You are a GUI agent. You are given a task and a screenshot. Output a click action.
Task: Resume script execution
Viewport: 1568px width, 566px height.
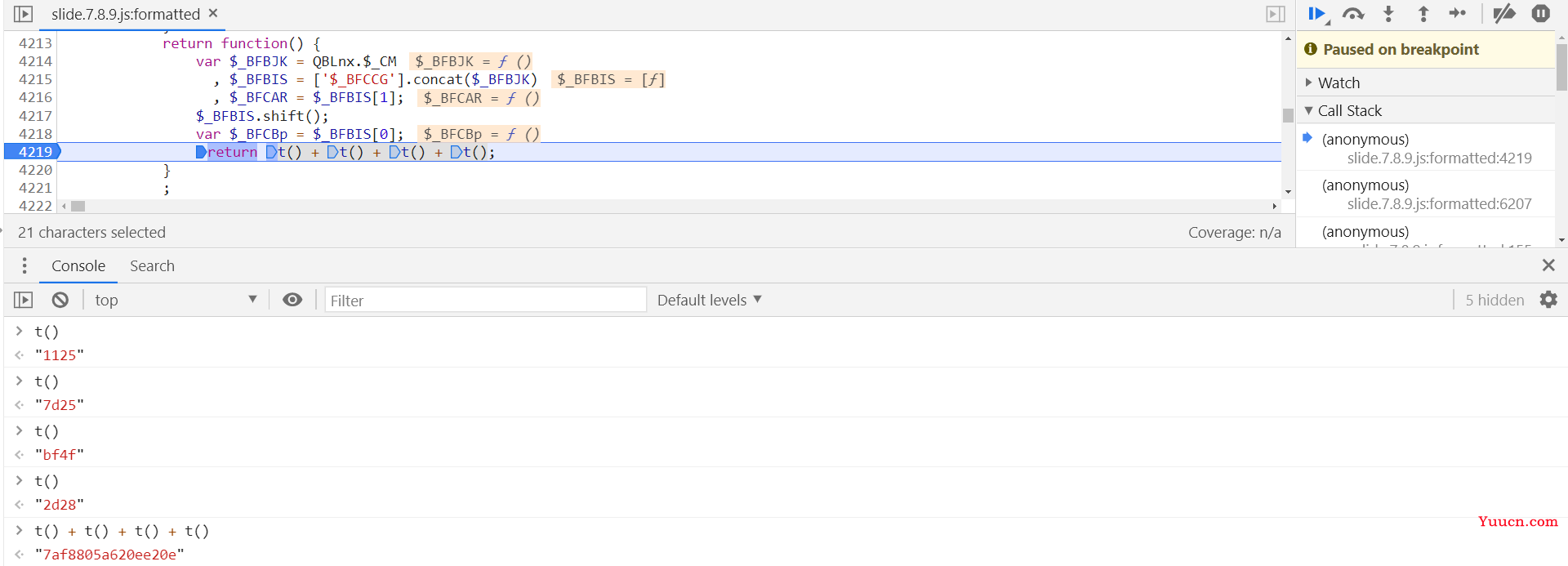1317,14
